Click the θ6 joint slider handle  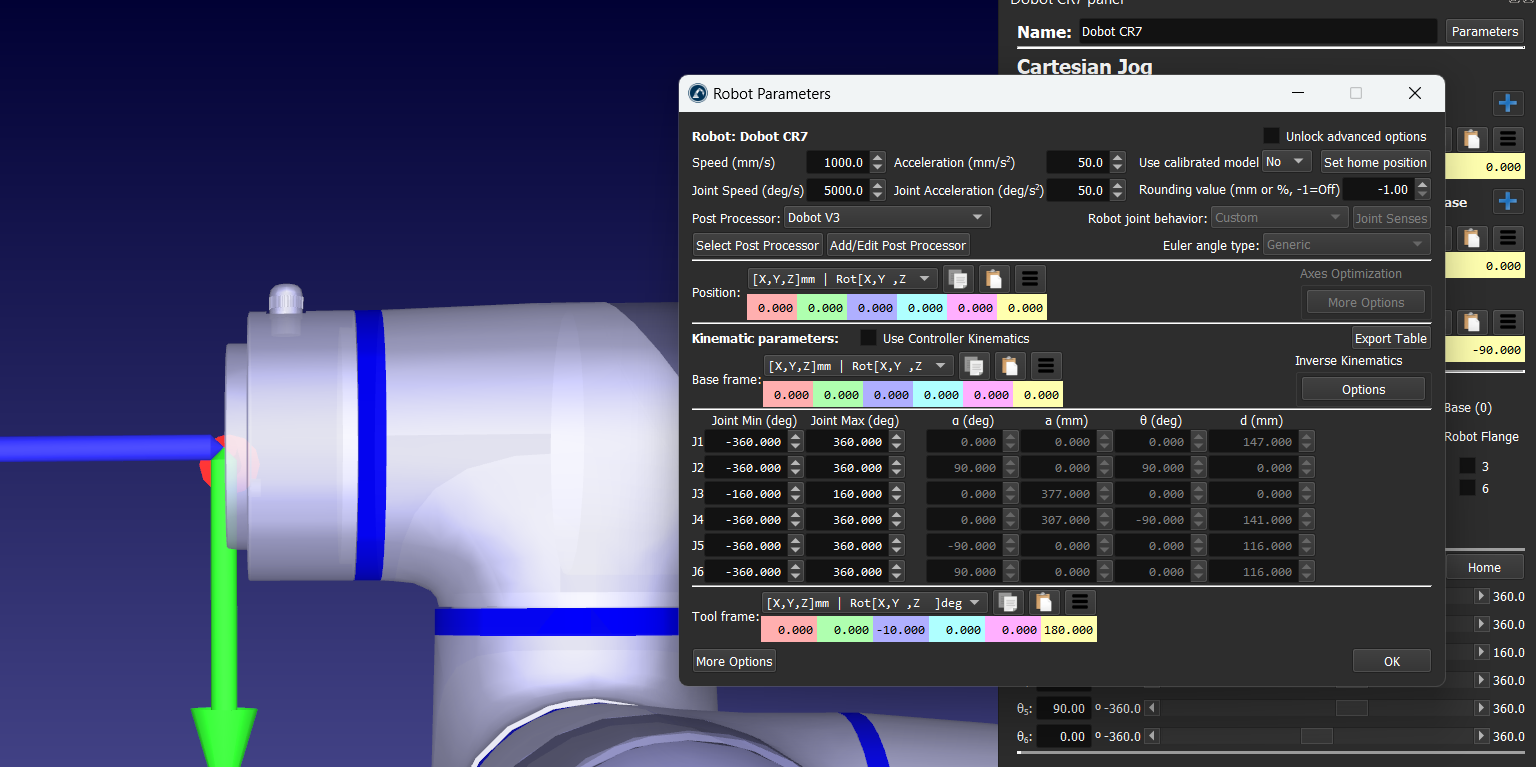pos(1316,736)
